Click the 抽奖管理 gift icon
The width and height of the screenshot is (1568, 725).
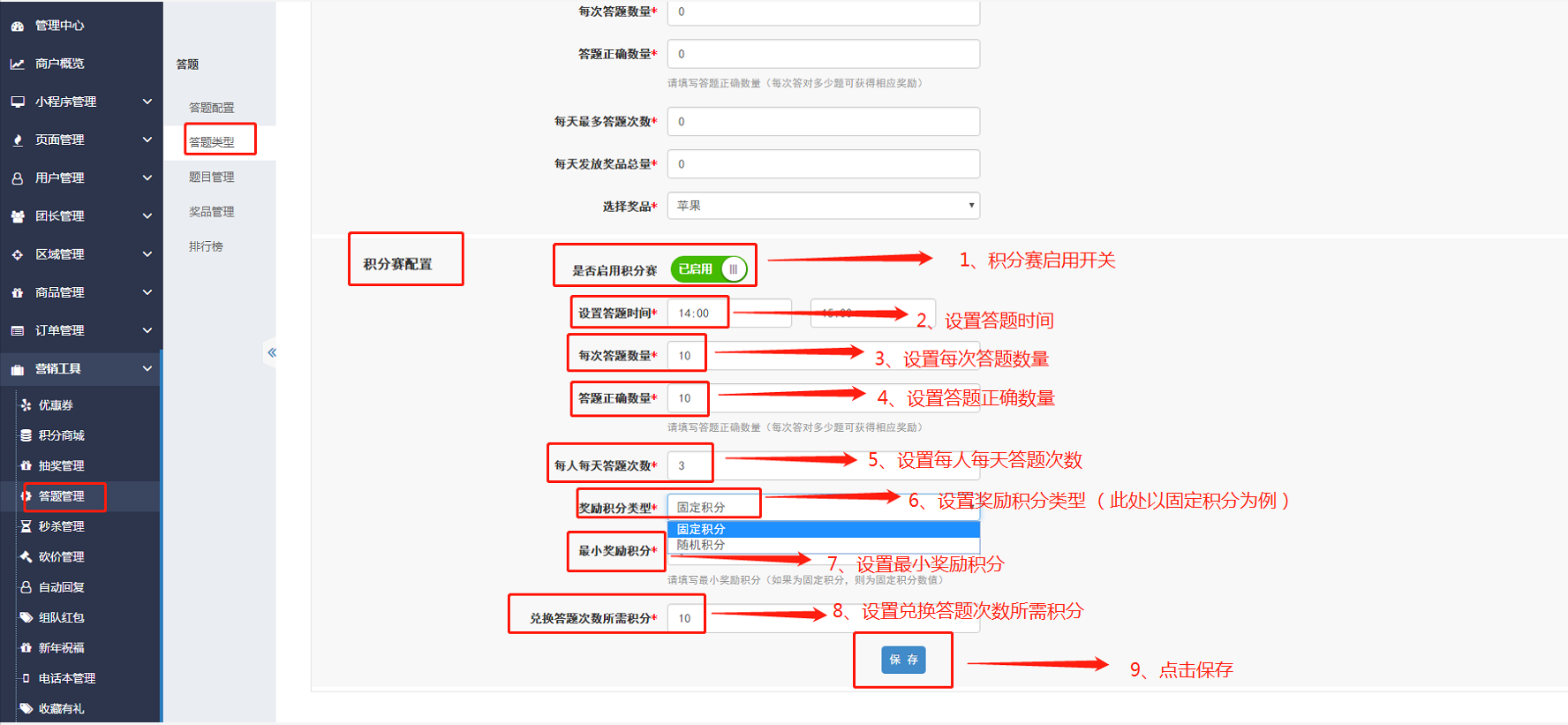(x=26, y=465)
